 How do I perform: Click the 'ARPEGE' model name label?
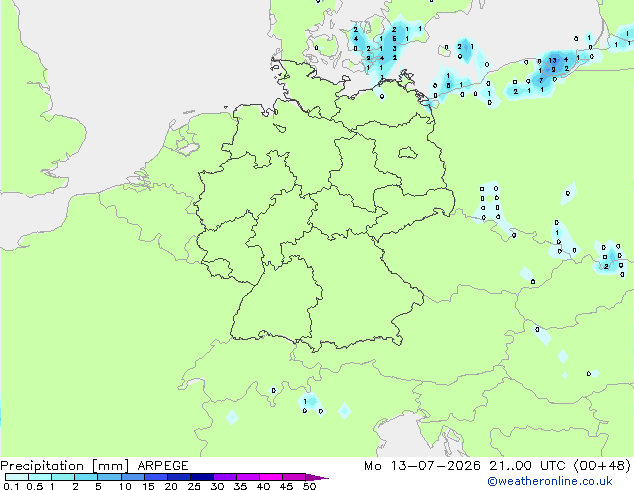tap(163, 466)
